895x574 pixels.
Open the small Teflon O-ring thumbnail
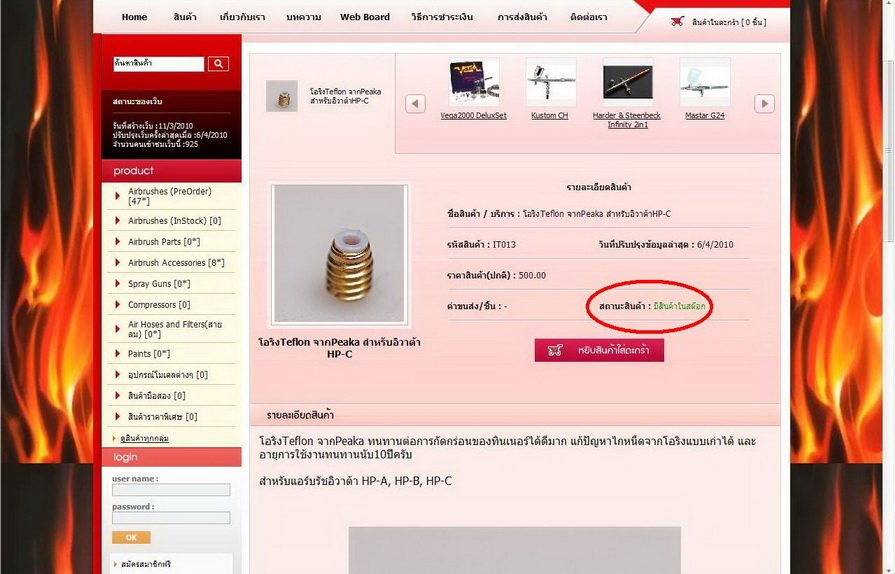coord(282,96)
